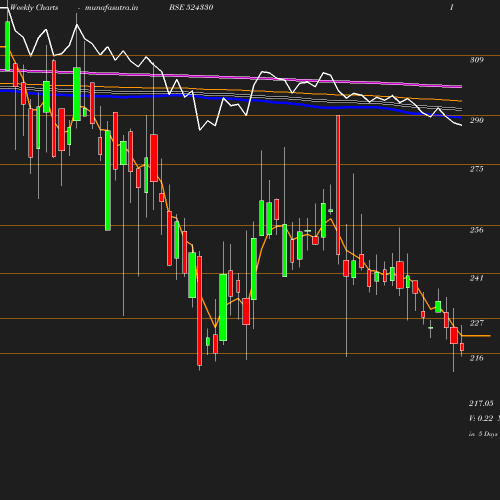Select the 227 price axis label
This screenshot has height=500, width=500.
pos(476,323)
